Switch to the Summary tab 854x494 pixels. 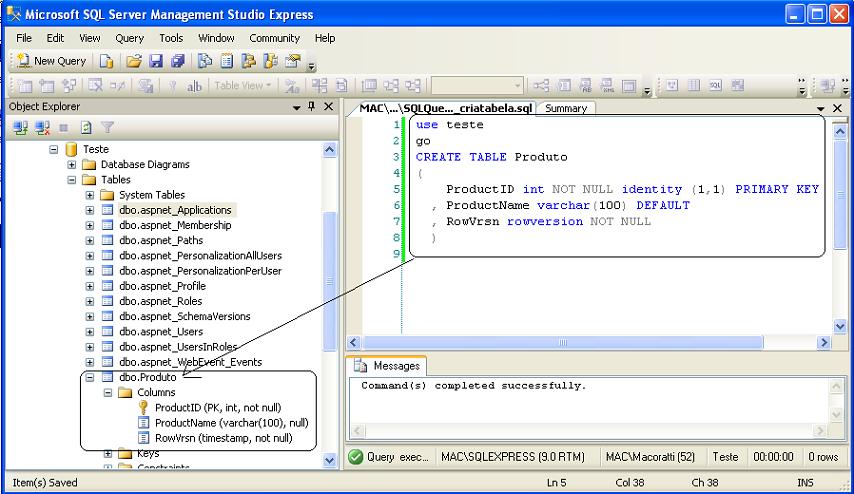click(x=566, y=108)
